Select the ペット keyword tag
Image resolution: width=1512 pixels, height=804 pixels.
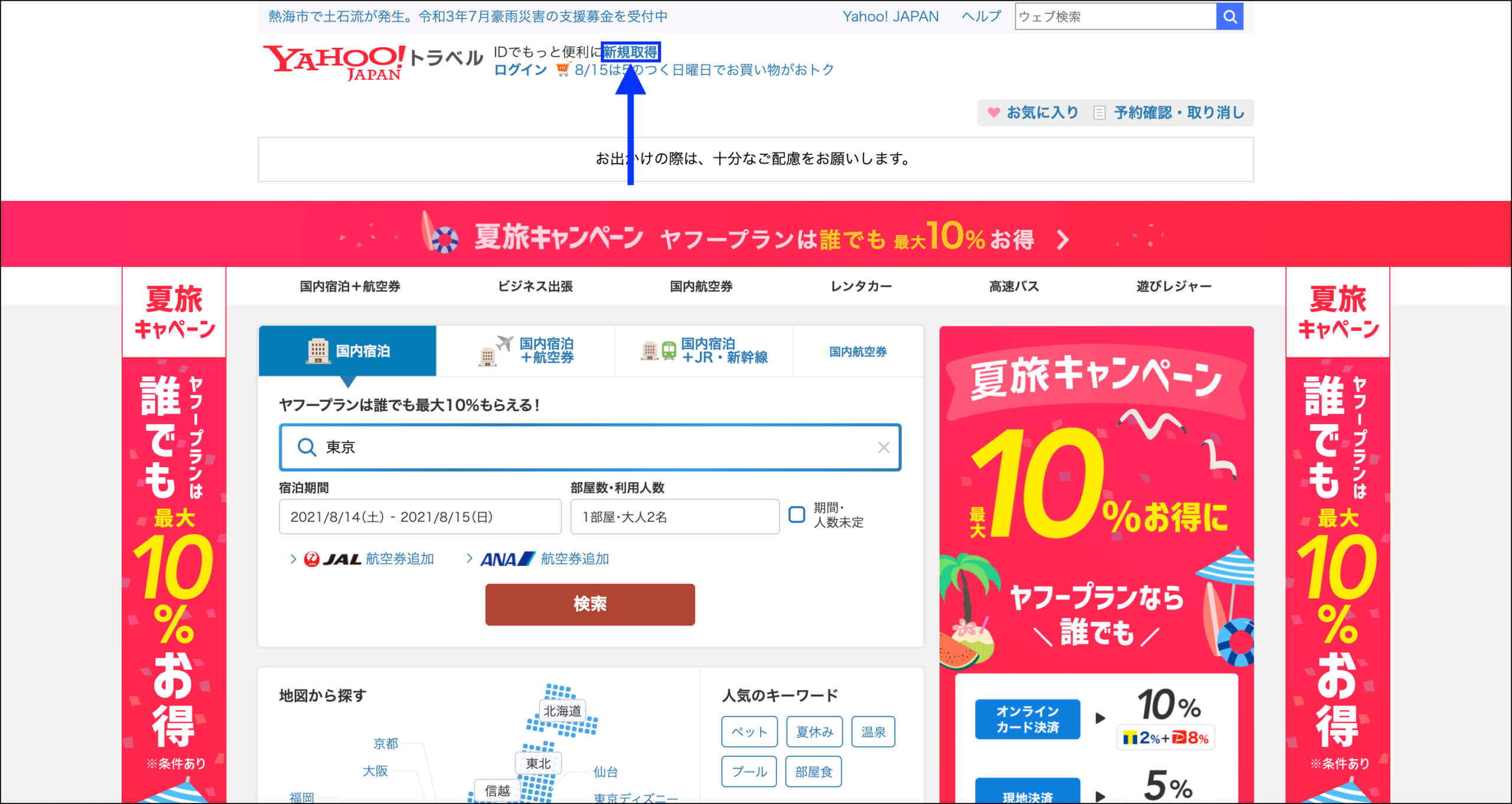749,732
